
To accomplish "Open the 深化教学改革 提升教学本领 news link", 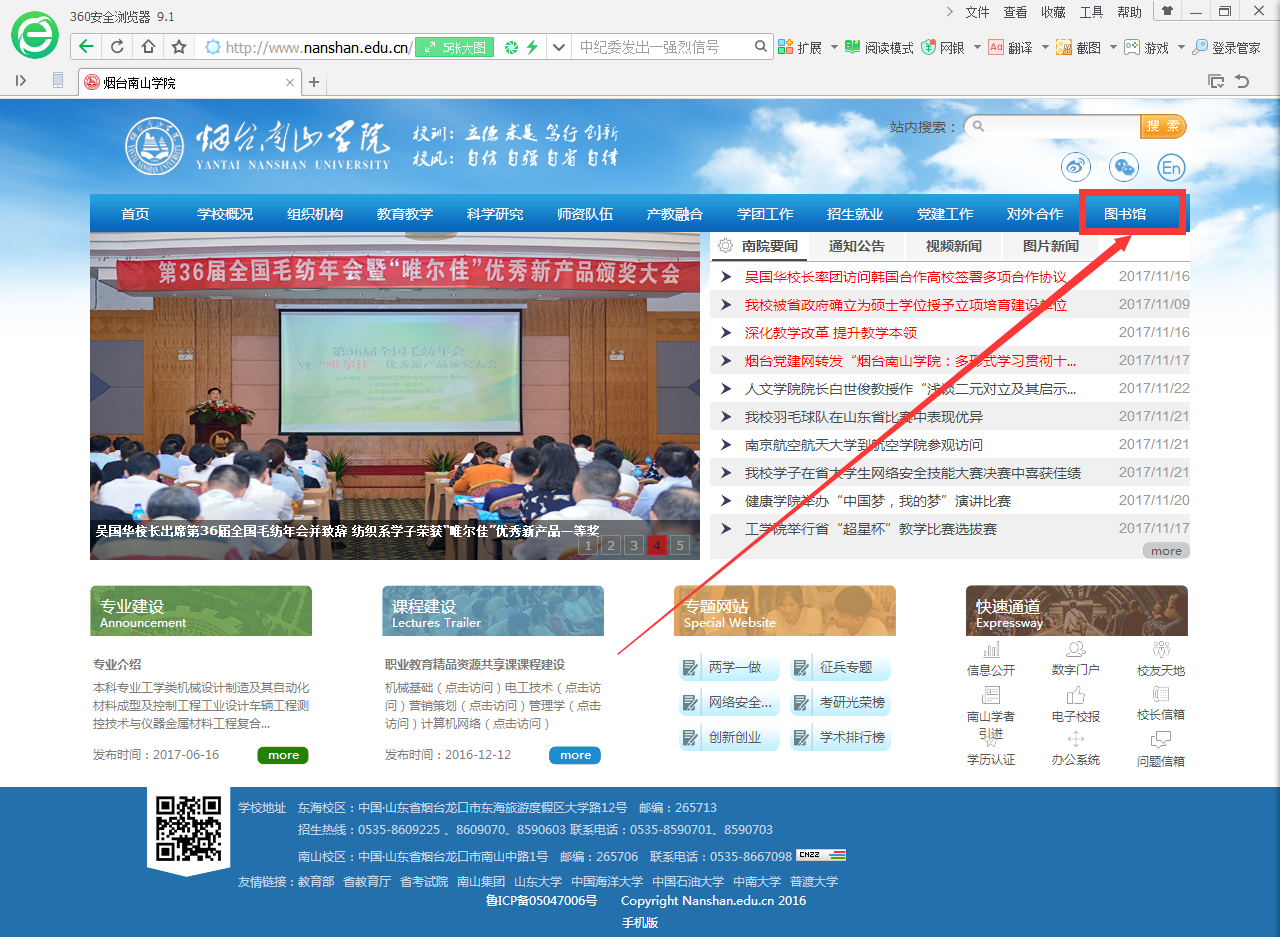I will pos(830,333).
